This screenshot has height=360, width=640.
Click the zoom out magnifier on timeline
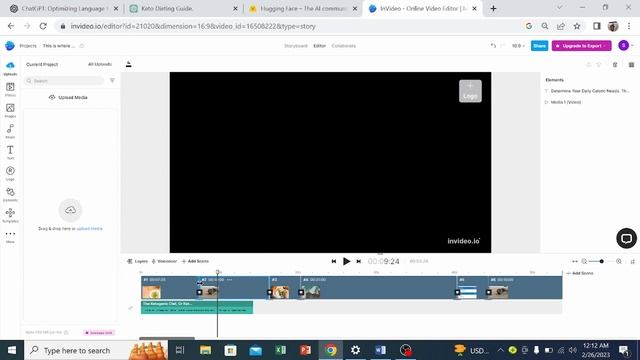[x=584, y=261]
